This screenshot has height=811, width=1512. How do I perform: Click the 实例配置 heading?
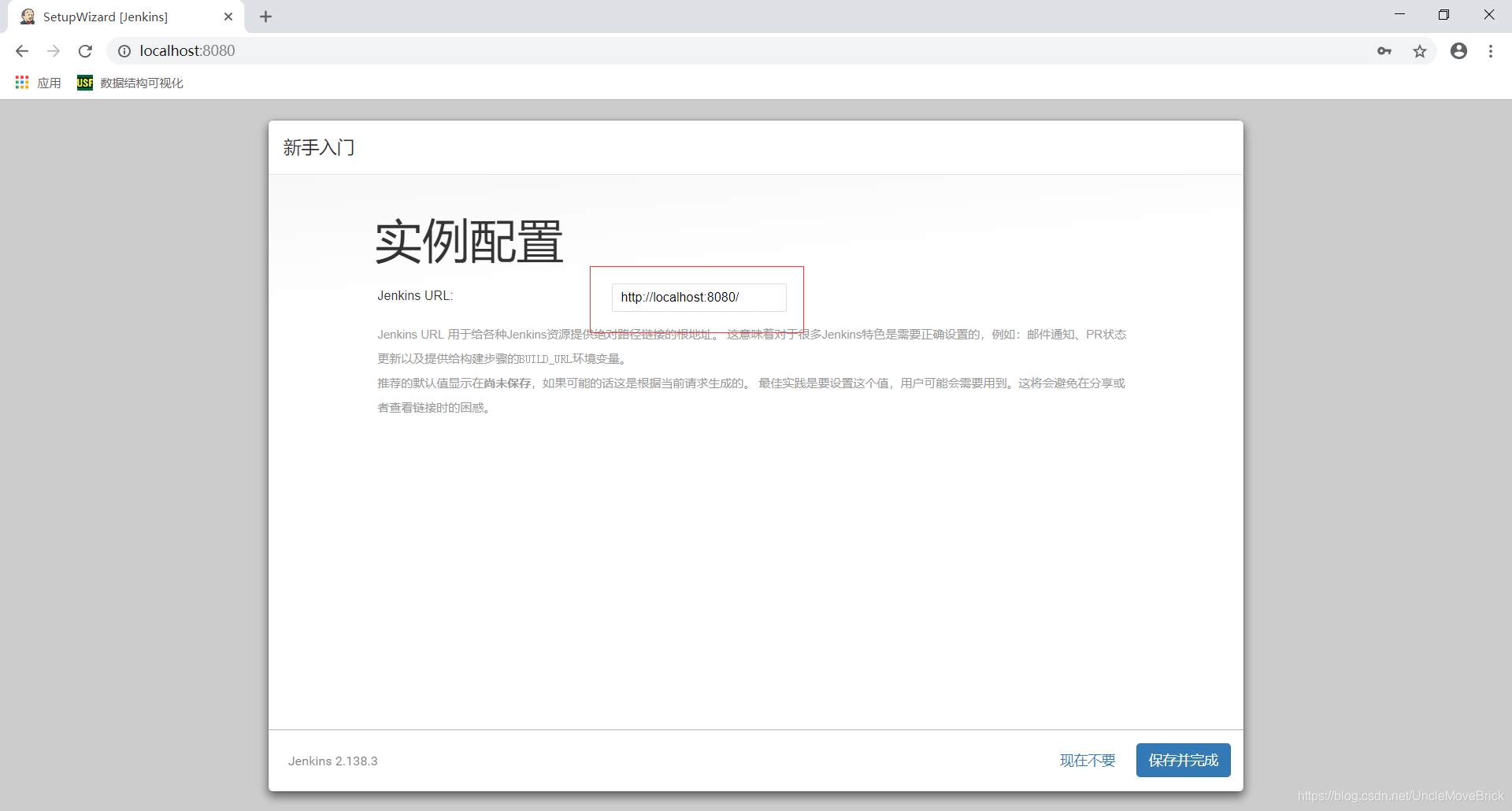[x=469, y=242]
